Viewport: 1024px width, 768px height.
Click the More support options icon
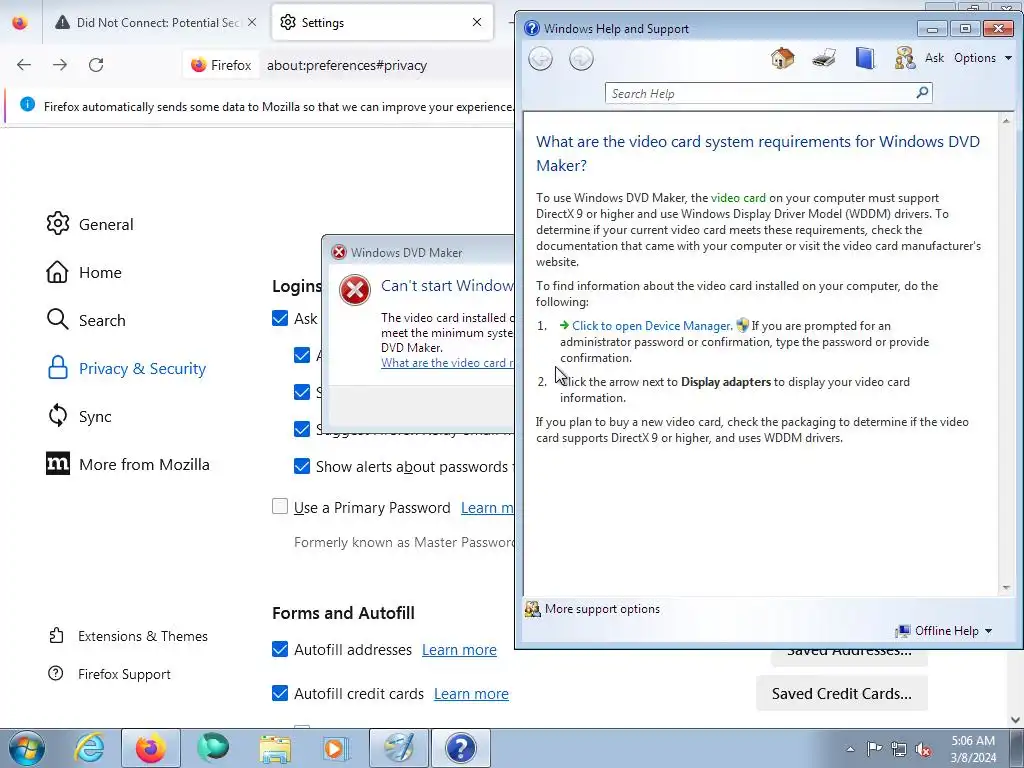(x=532, y=609)
